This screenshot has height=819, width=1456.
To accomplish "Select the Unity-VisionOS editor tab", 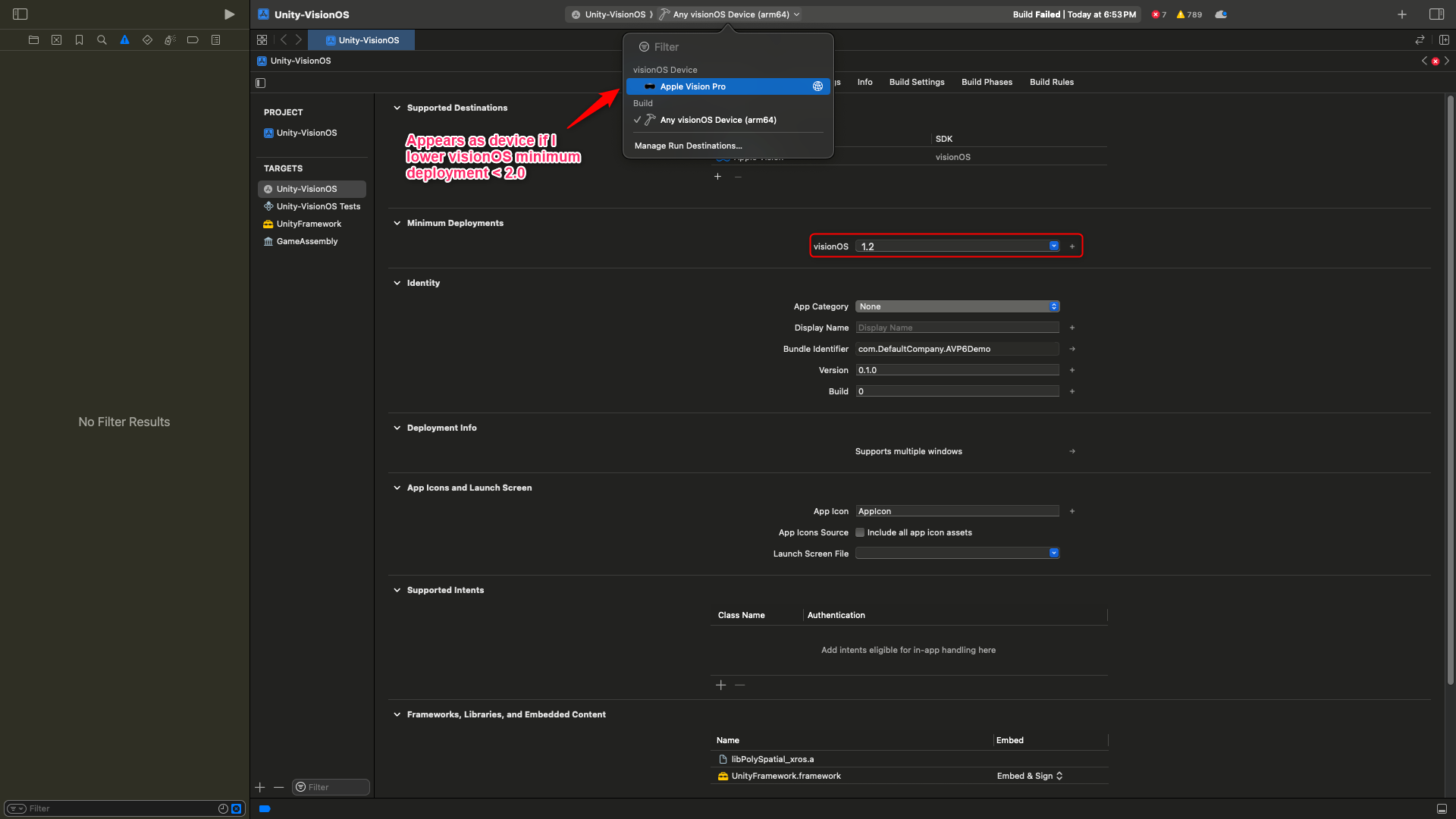I will click(362, 40).
